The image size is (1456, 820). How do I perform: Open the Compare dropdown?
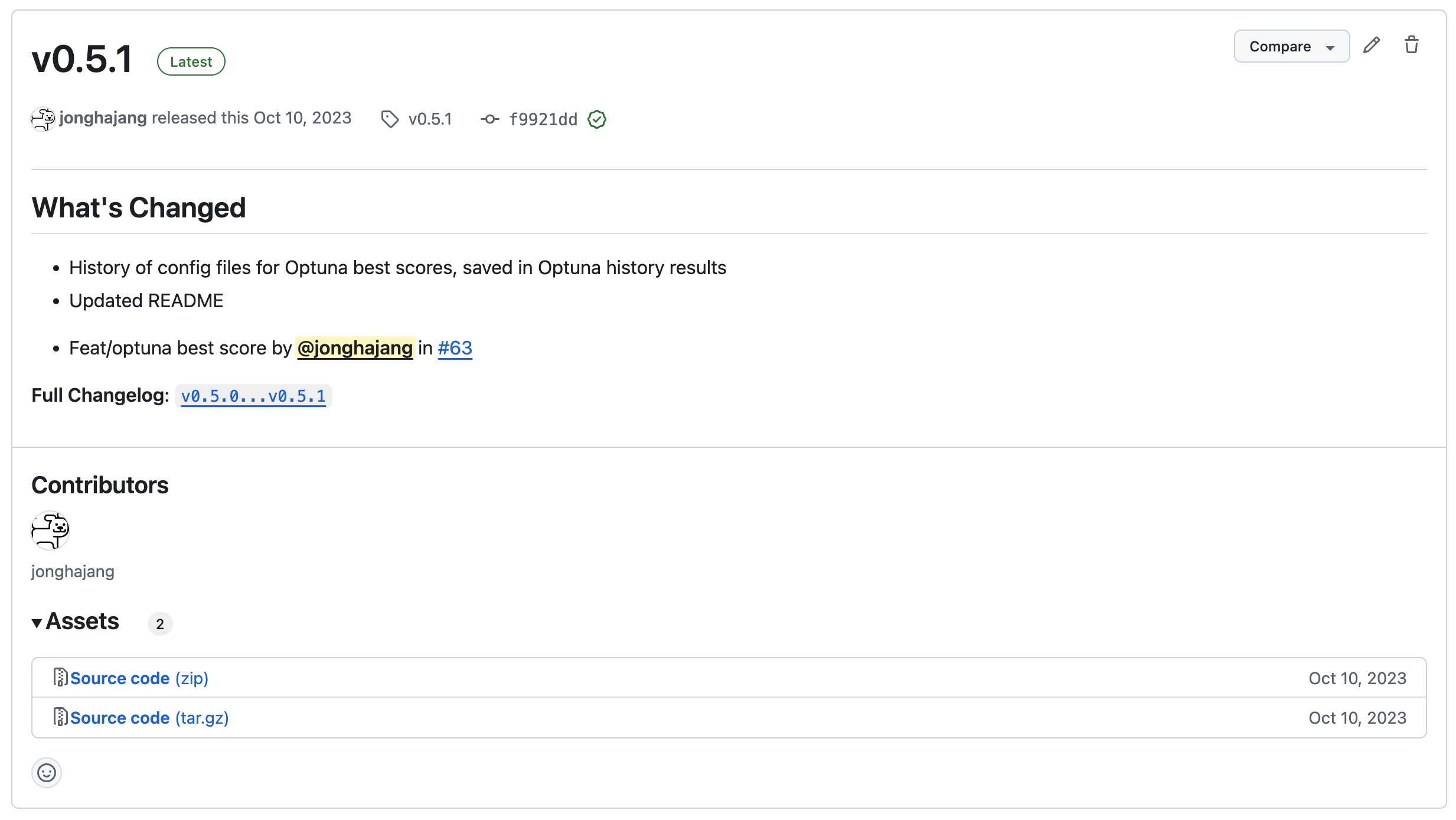1291,46
